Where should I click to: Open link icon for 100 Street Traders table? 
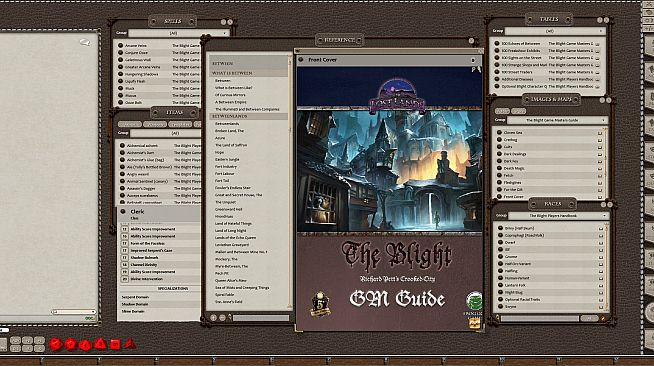point(497,72)
